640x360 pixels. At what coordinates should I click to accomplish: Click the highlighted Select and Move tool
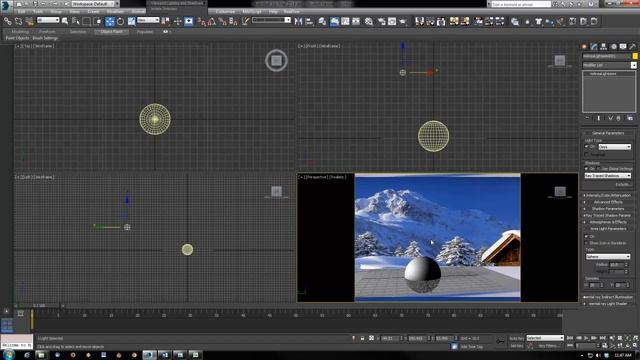pos(110,21)
